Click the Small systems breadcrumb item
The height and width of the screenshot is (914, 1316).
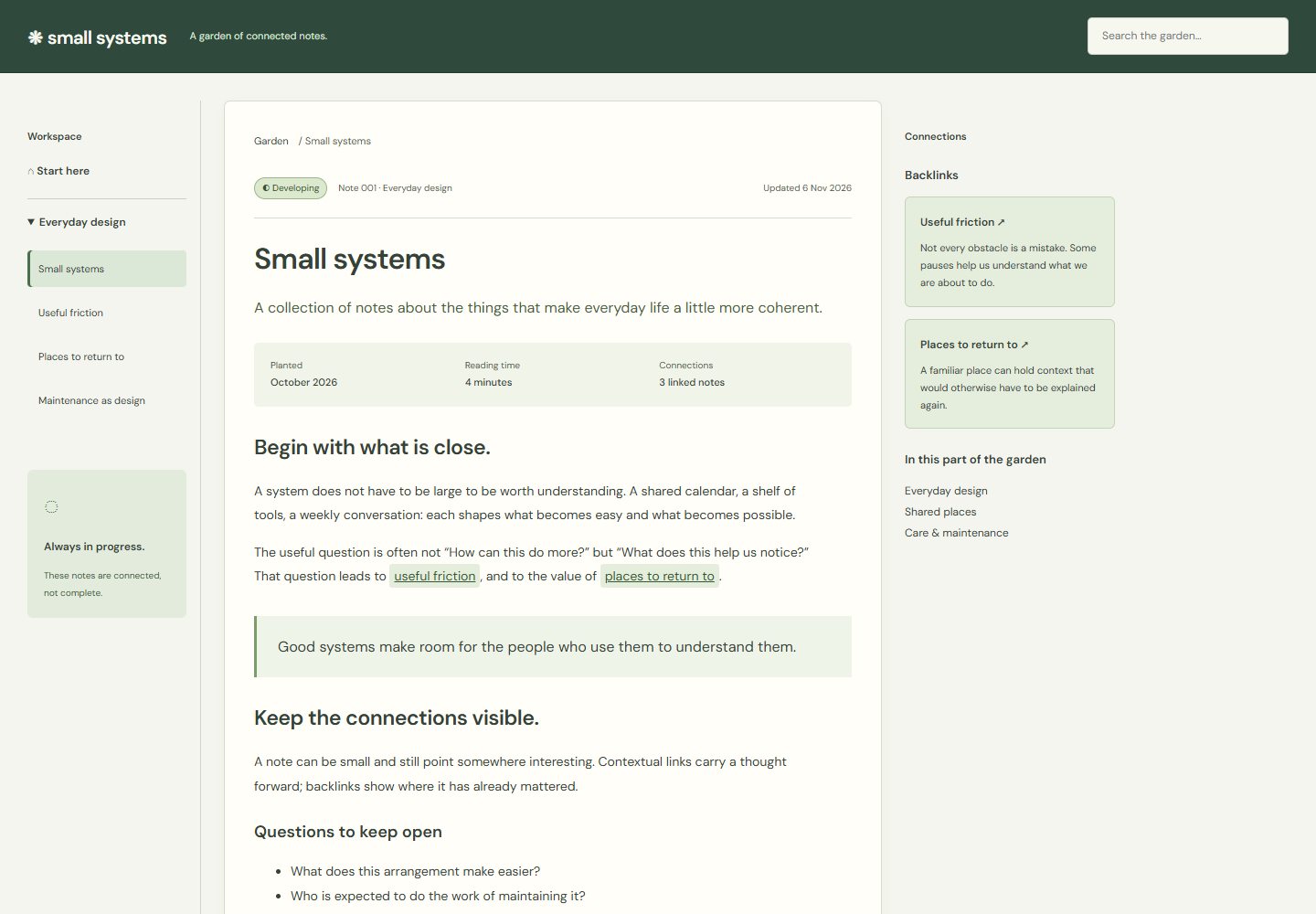tap(338, 141)
